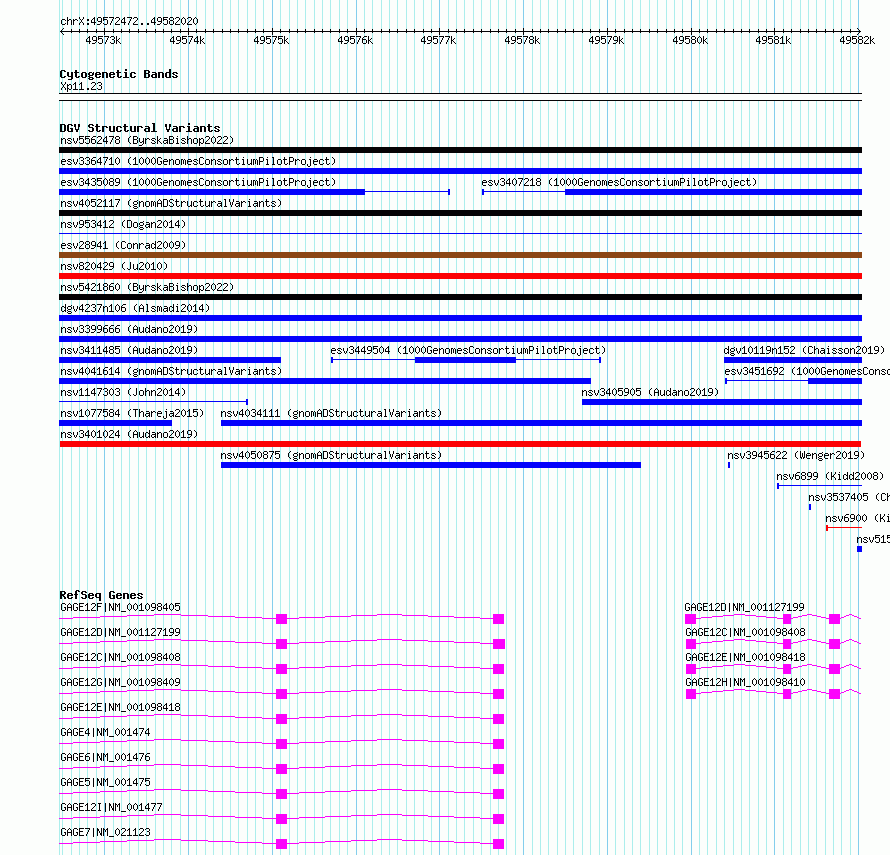Open the esv3435089 variant label
This screenshot has height=855, width=890.
(198, 182)
